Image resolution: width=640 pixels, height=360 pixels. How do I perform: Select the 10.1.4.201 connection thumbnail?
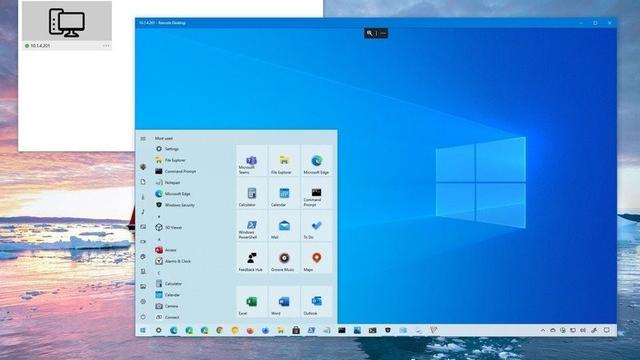click(67, 21)
